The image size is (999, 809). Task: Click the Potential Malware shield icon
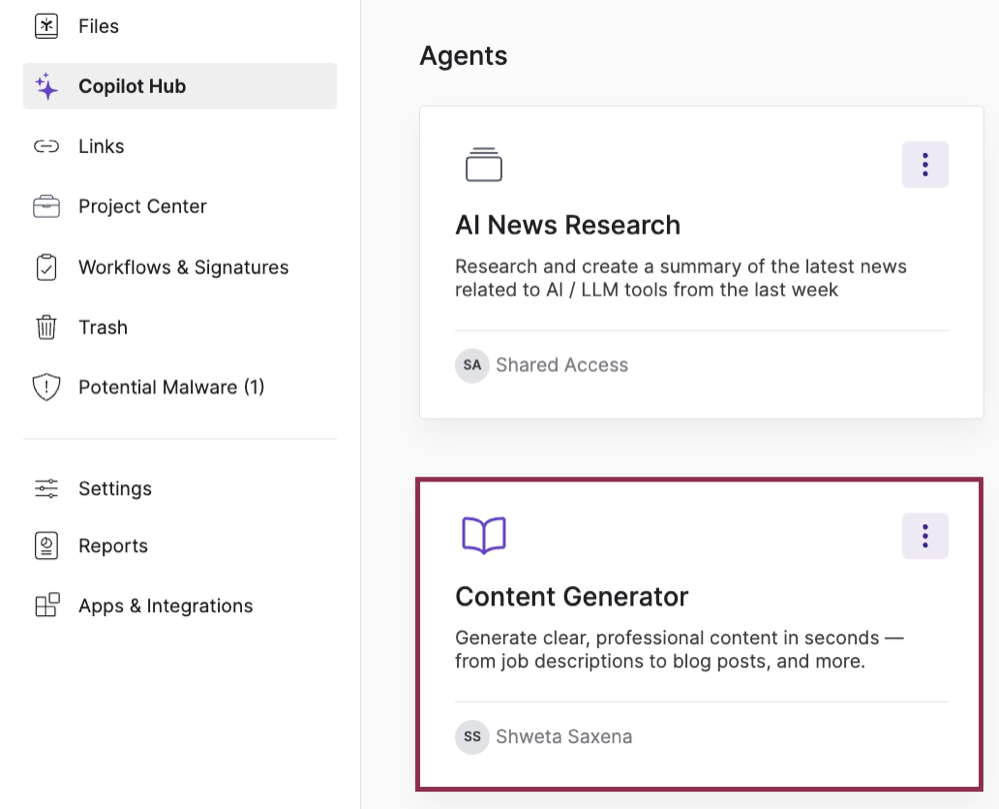click(x=46, y=388)
